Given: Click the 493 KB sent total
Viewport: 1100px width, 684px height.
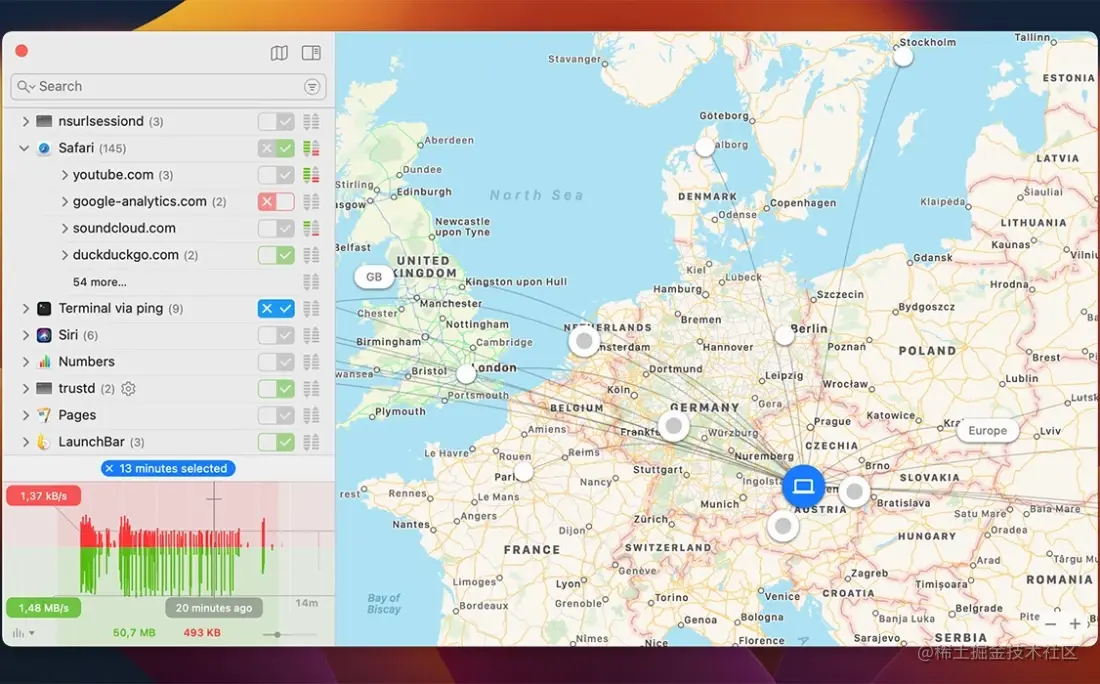Looking at the screenshot, I should click(202, 633).
